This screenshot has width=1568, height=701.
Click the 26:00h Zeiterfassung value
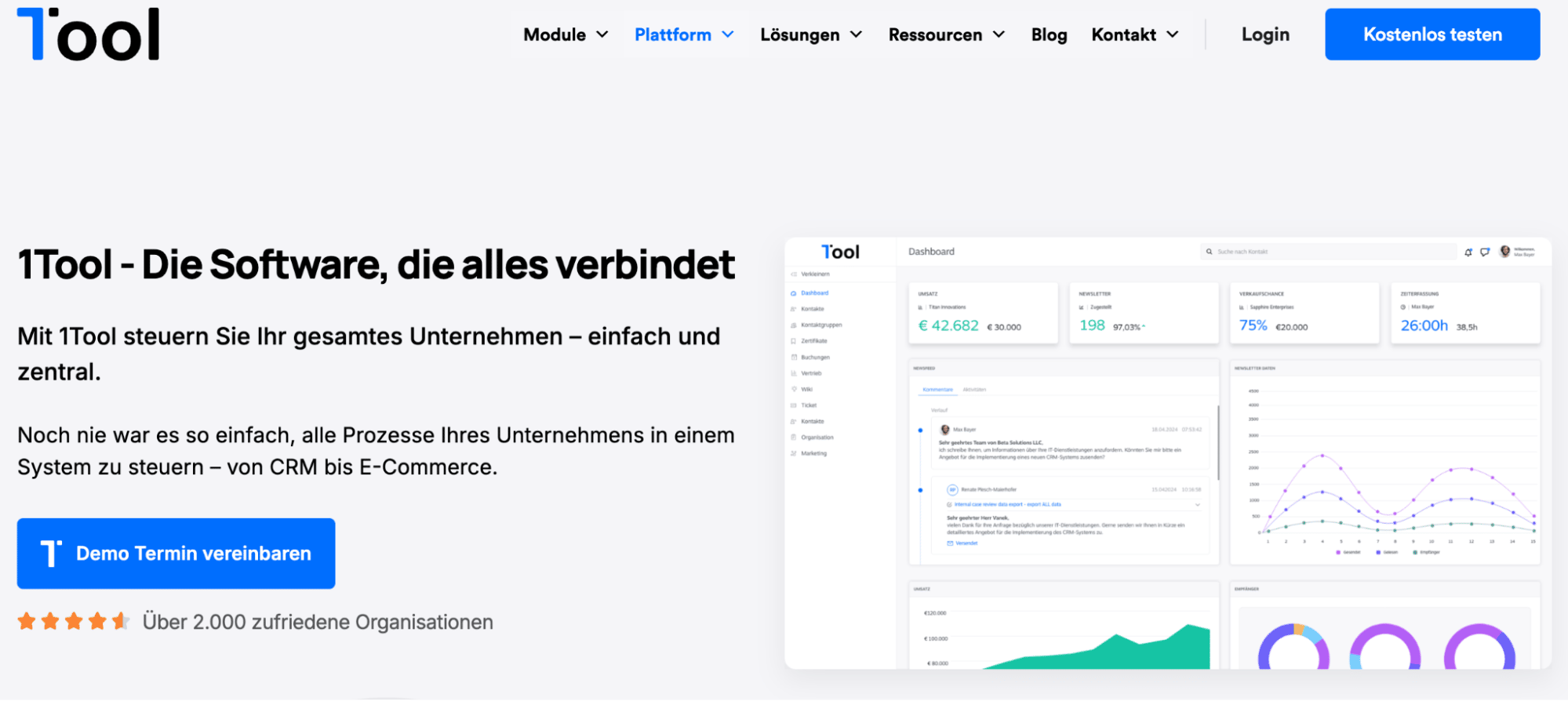click(x=1424, y=325)
